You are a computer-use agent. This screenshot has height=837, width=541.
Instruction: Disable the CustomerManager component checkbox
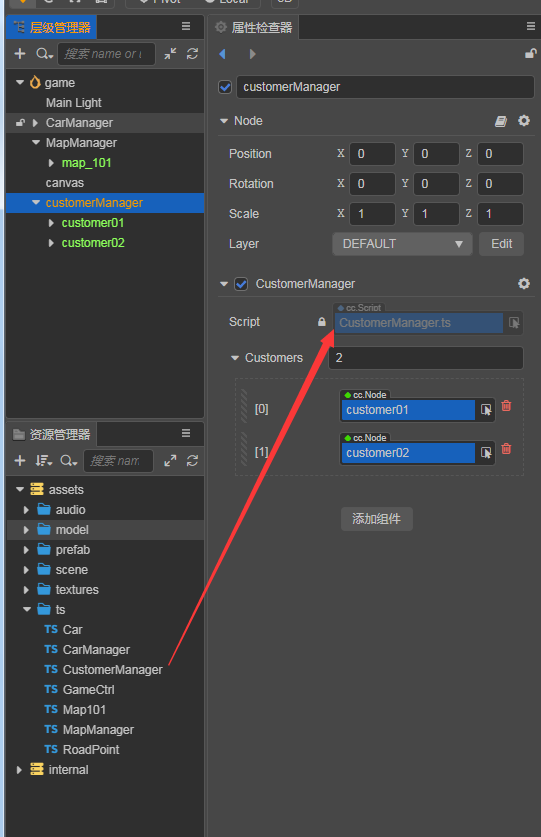tap(241, 284)
